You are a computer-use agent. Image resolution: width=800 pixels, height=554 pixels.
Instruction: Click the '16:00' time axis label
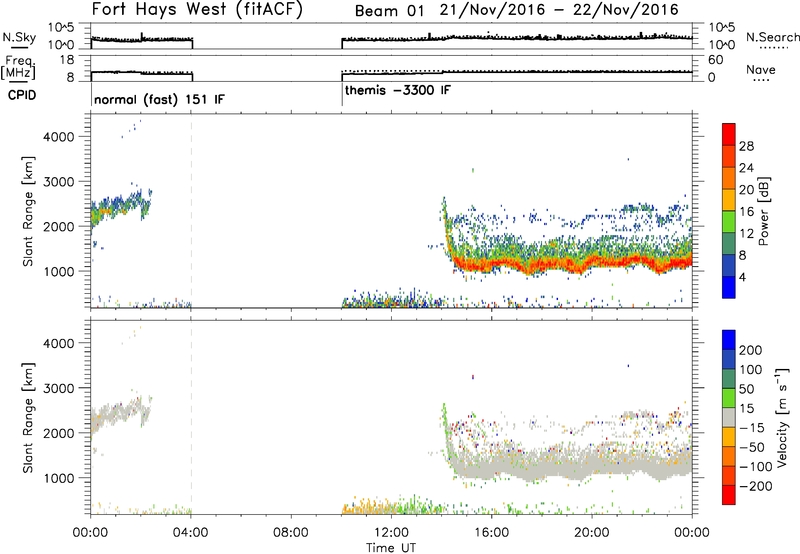coord(491,533)
